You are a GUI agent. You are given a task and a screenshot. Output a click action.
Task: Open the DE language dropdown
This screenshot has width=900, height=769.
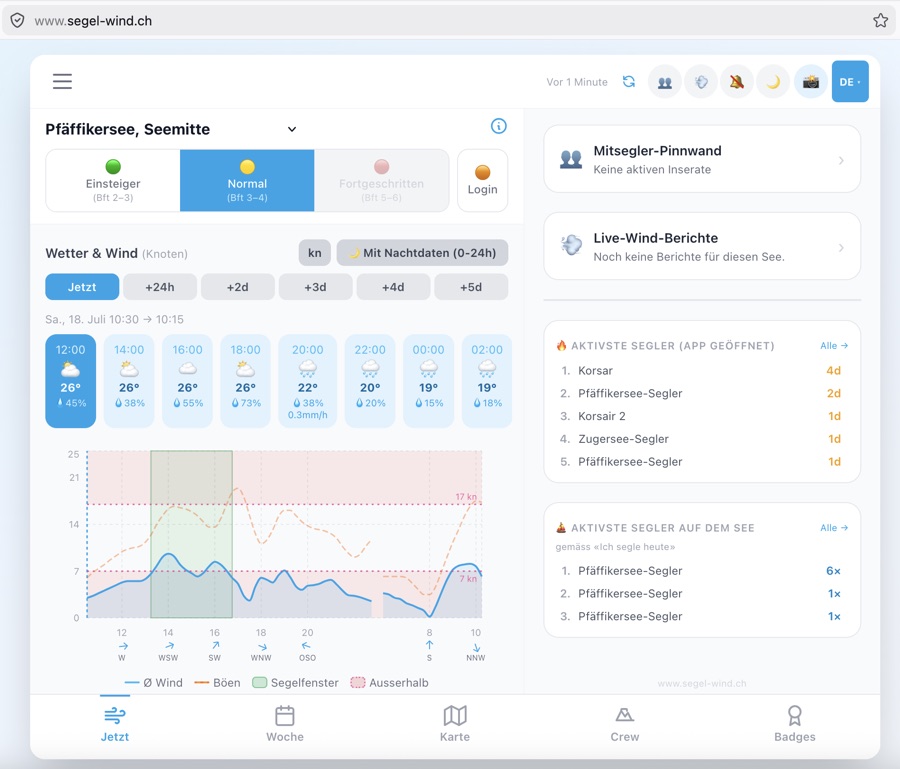849,82
